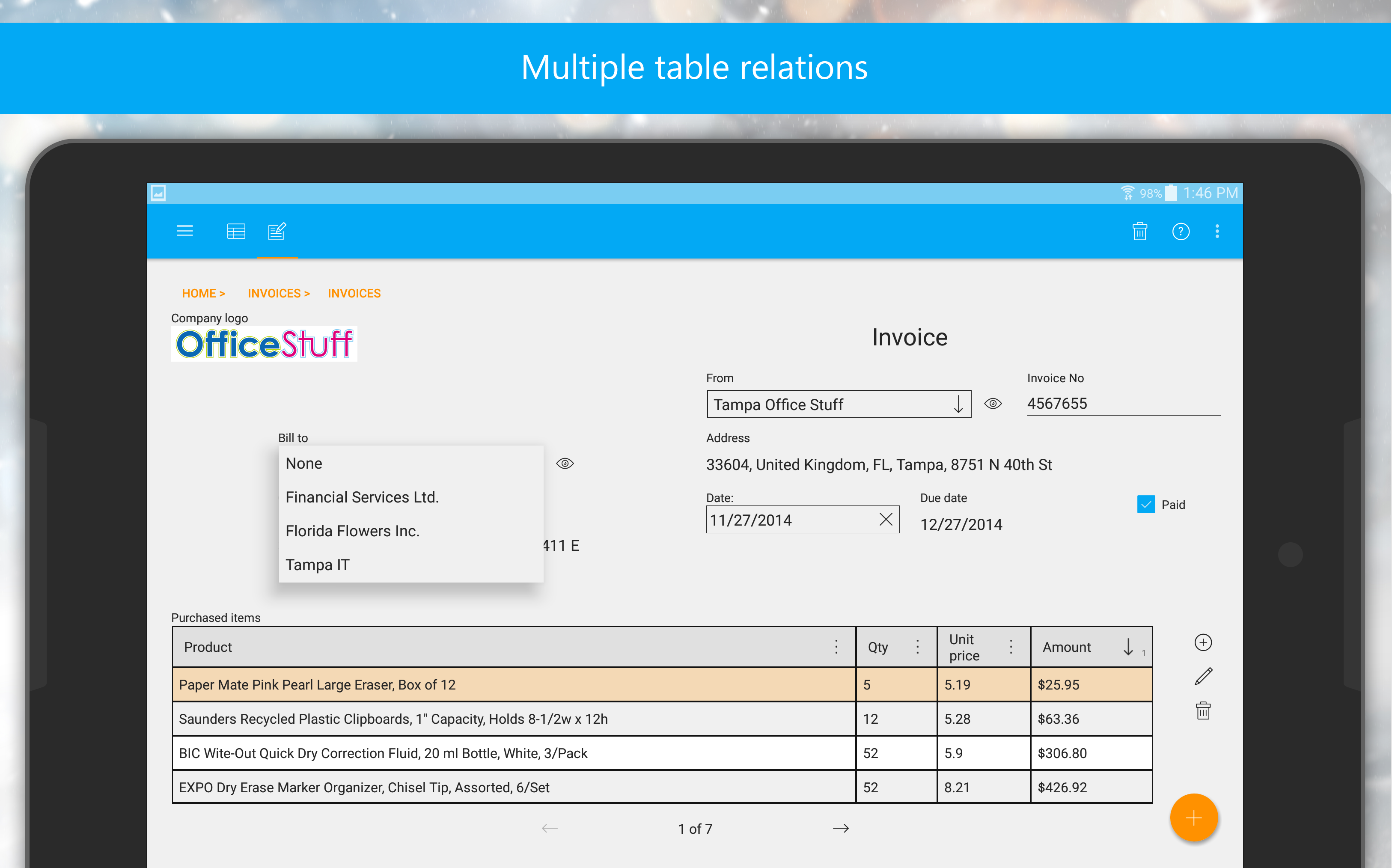Tap the orange floating add button

click(x=1193, y=817)
